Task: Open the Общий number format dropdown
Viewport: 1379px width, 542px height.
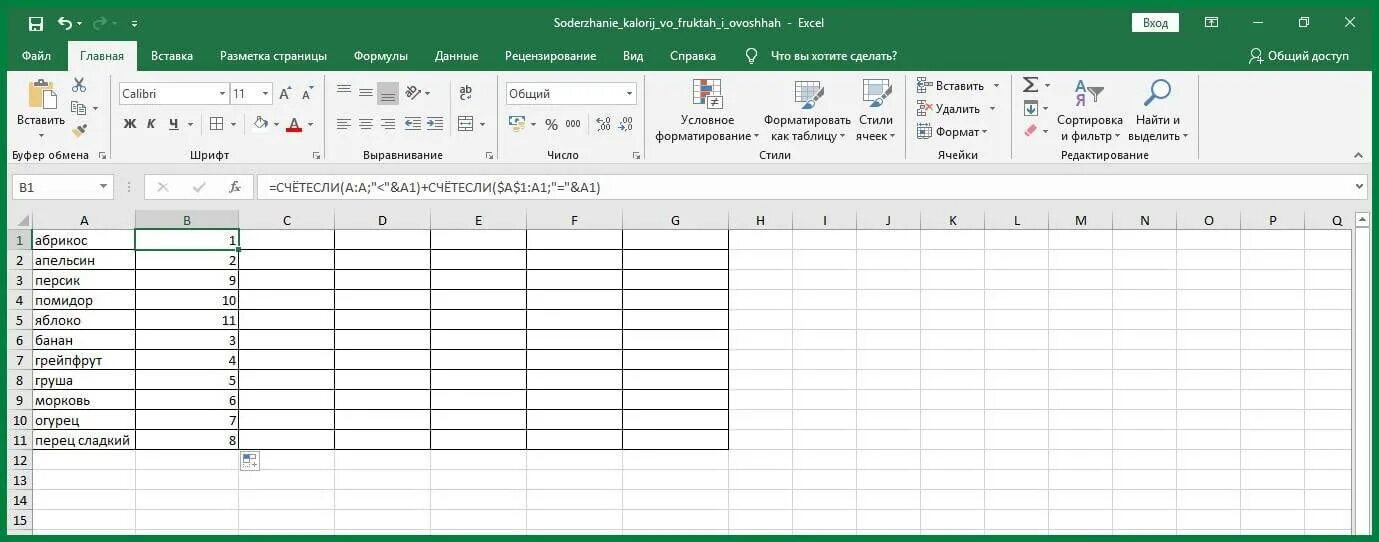Action: coord(629,93)
